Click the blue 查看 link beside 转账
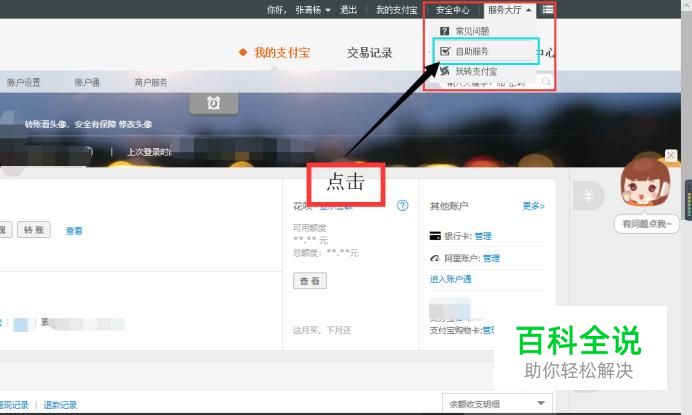The image size is (692, 415). pyautogui.click(x=74, y=230)
